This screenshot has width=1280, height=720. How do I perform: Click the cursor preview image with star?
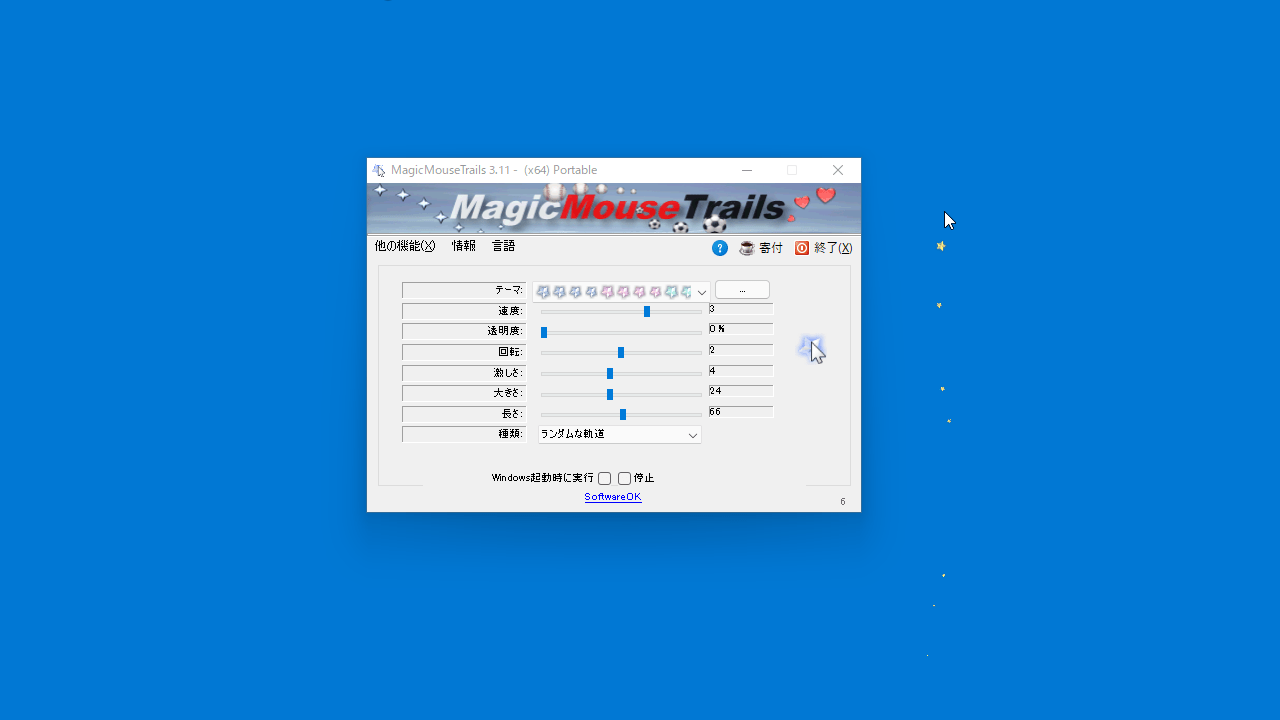[812, 349]
